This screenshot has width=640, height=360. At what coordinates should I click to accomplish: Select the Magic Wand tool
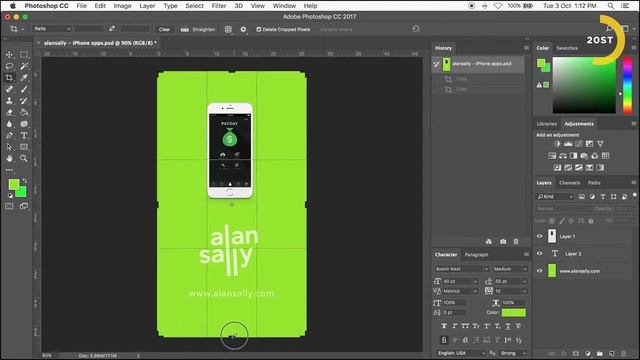pos(24,66)
